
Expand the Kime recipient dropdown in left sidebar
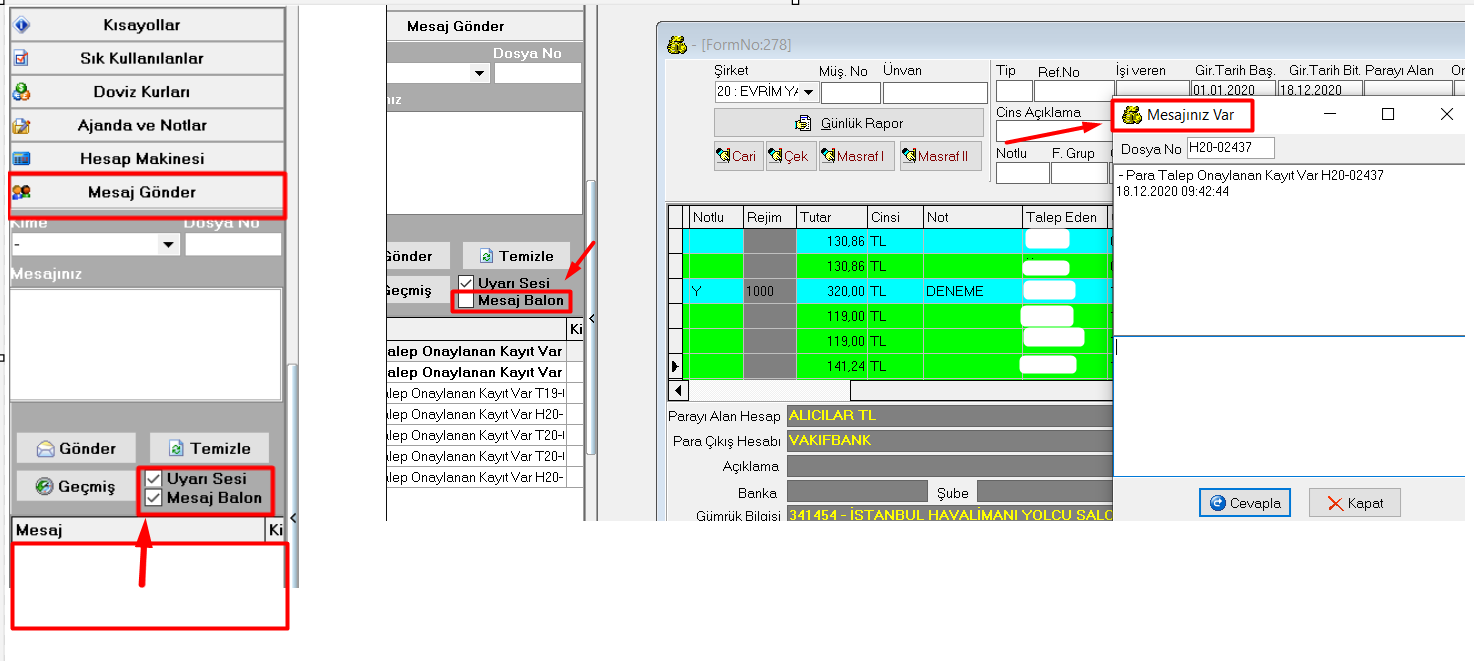pyautogui.click(x=167, y=245)
